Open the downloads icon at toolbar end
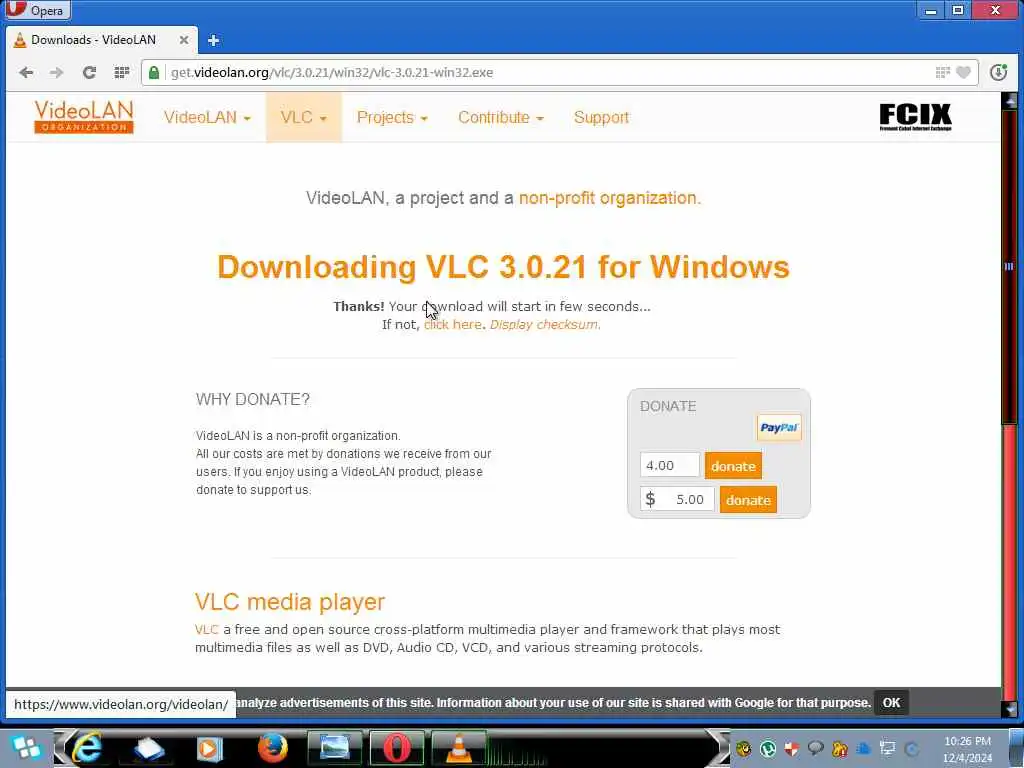 (999, 72)
